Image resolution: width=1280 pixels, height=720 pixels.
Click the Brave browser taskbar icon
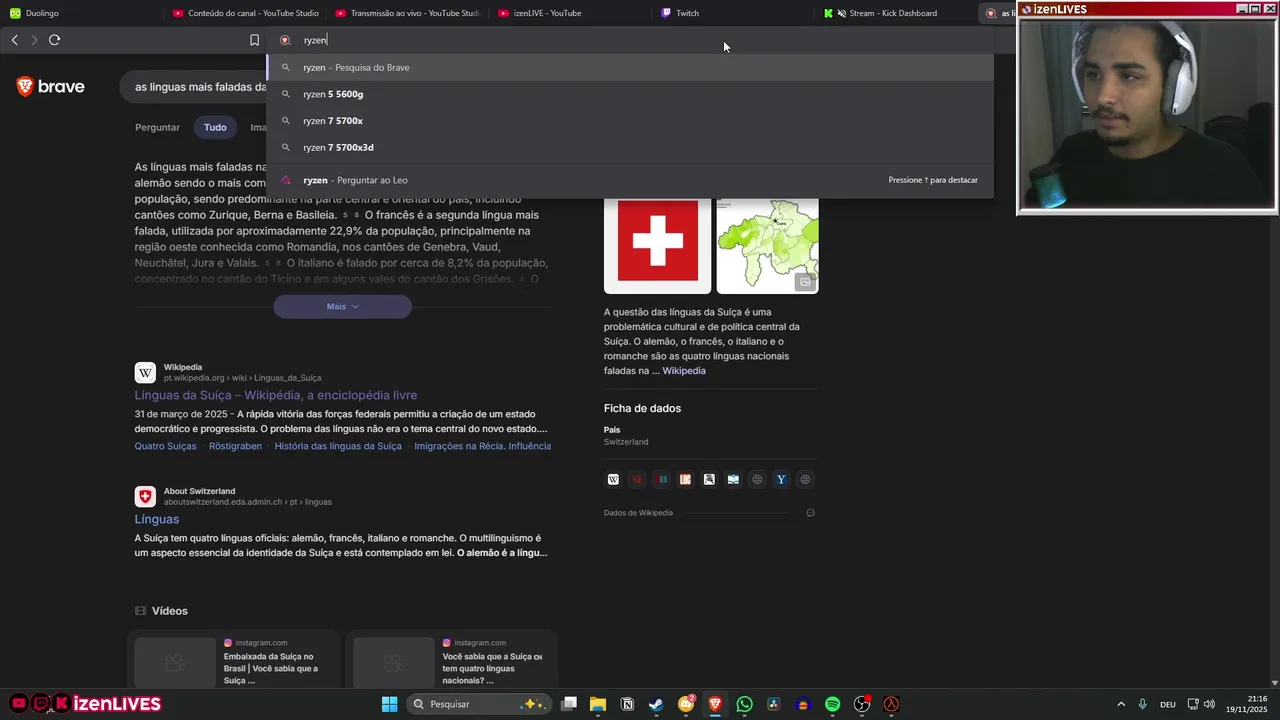point(715,704)
